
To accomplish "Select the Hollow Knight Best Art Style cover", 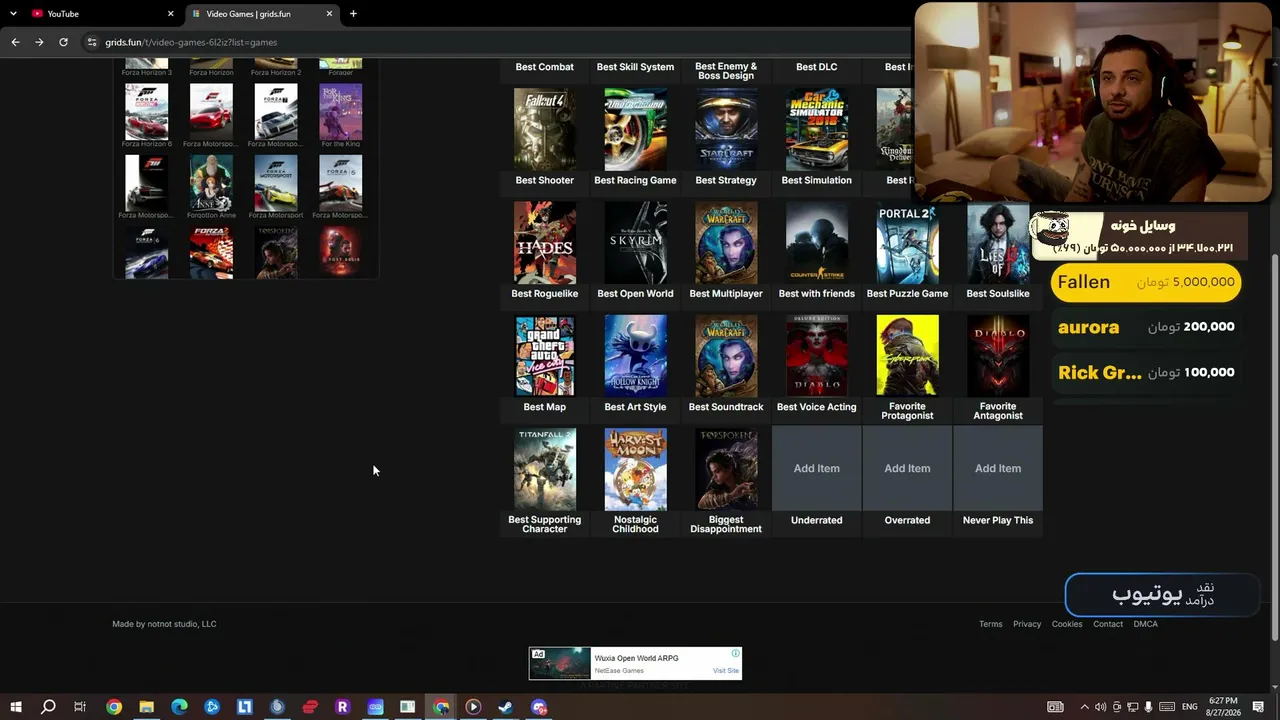I will pyautogui.click(x=635, y=356).
